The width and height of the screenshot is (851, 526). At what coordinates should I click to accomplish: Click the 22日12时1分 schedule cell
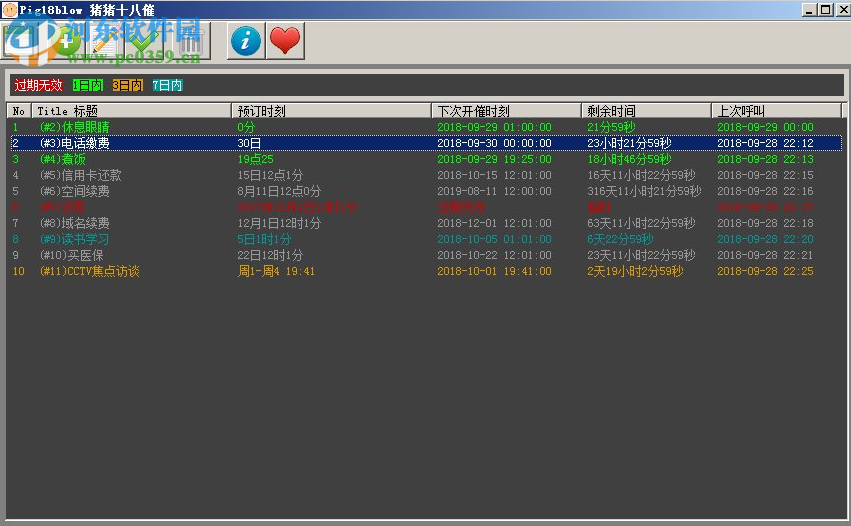tap(270, 255)
